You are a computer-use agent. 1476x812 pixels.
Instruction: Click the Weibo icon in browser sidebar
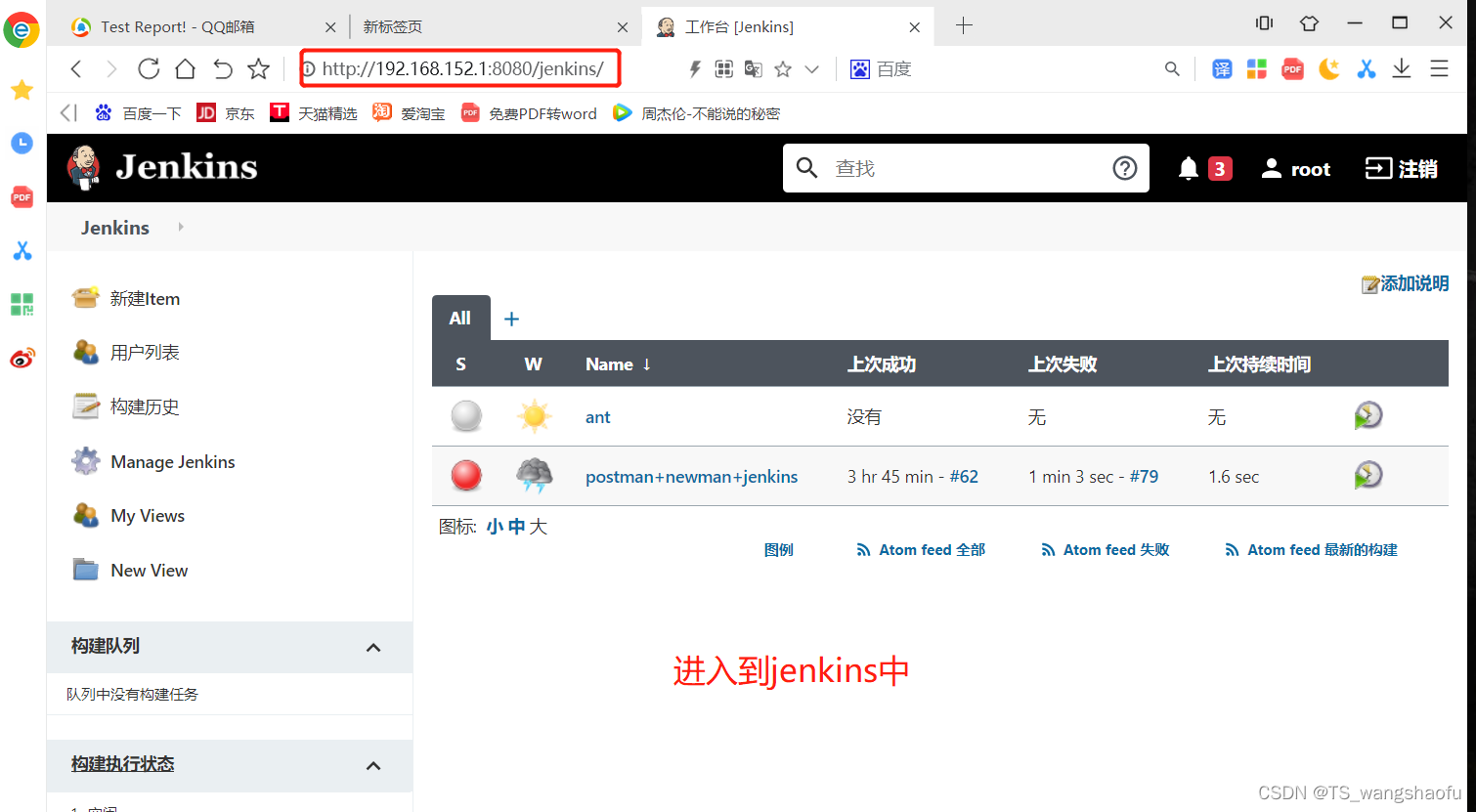click(22, 358)
